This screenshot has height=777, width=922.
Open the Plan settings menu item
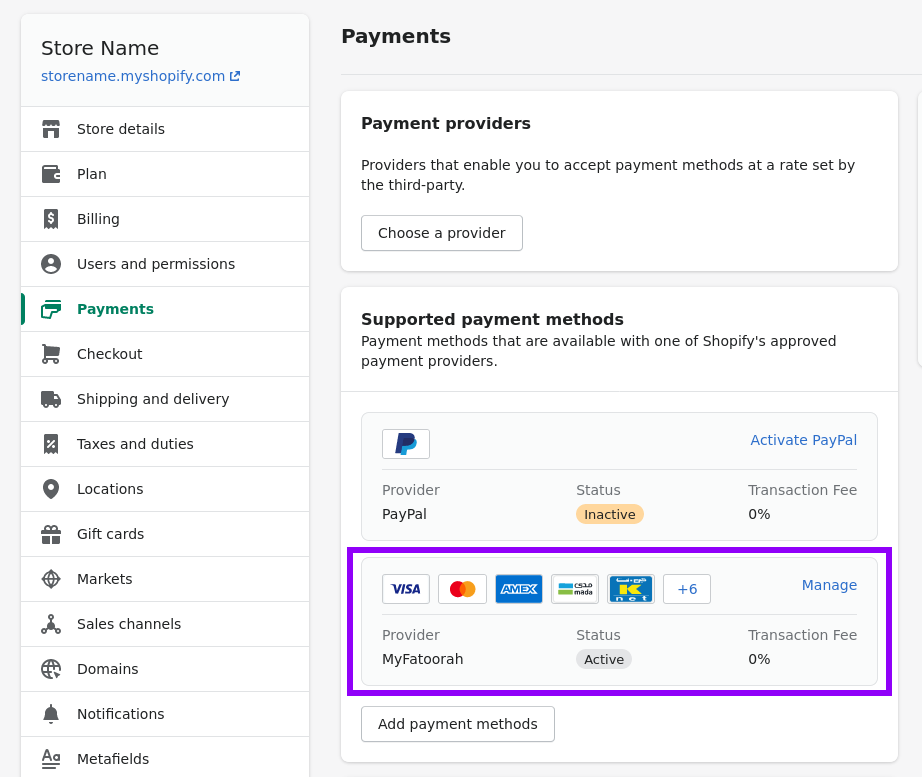coord(92,174)
